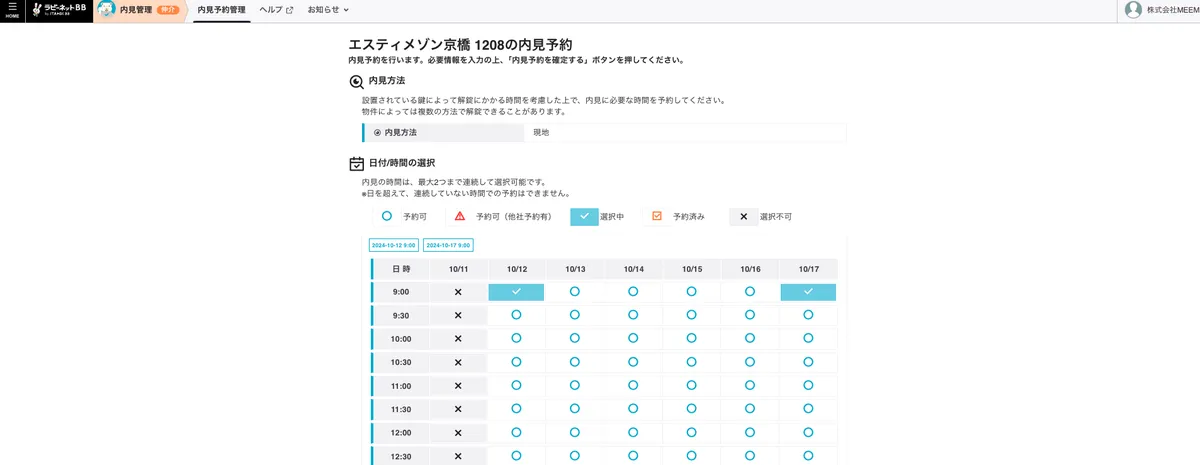Click the 選択不可 legend X icon
This screenshot has height=465, width=1200.
[x=743, y=216]
